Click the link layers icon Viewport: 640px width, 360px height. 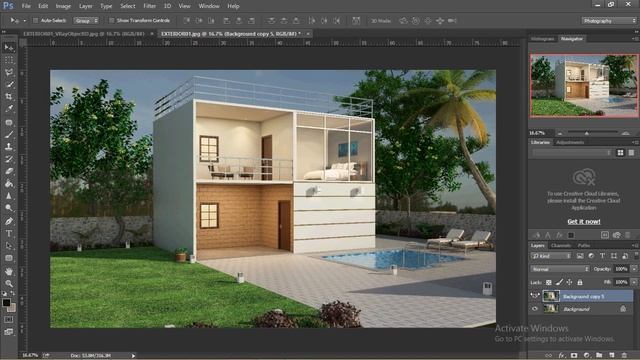coord(549,356)
